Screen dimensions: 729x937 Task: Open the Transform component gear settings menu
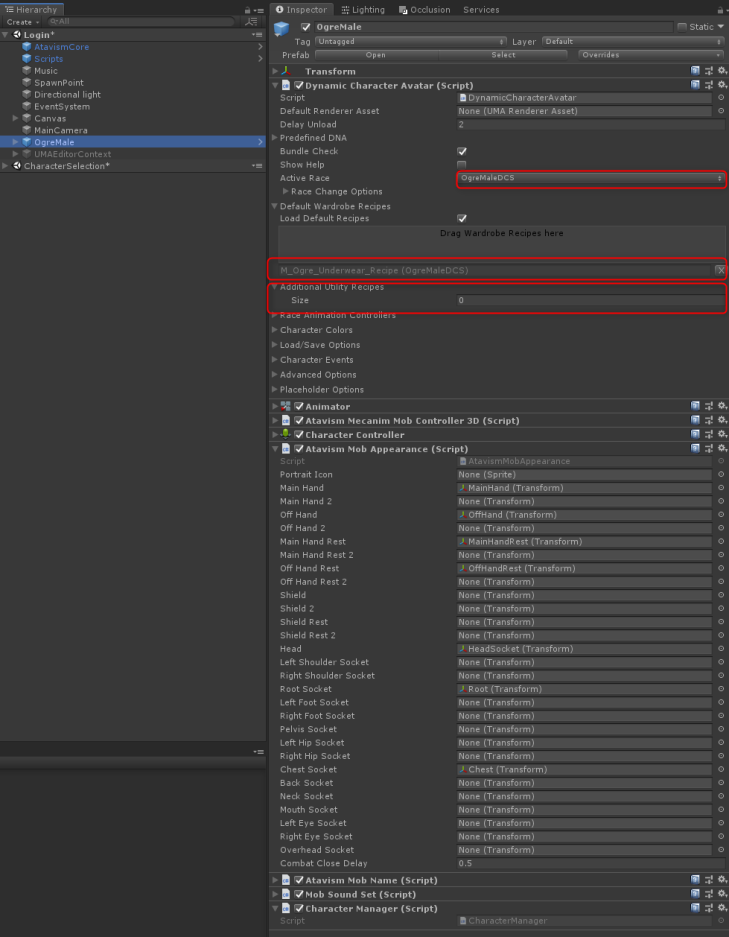pos(721,71)
